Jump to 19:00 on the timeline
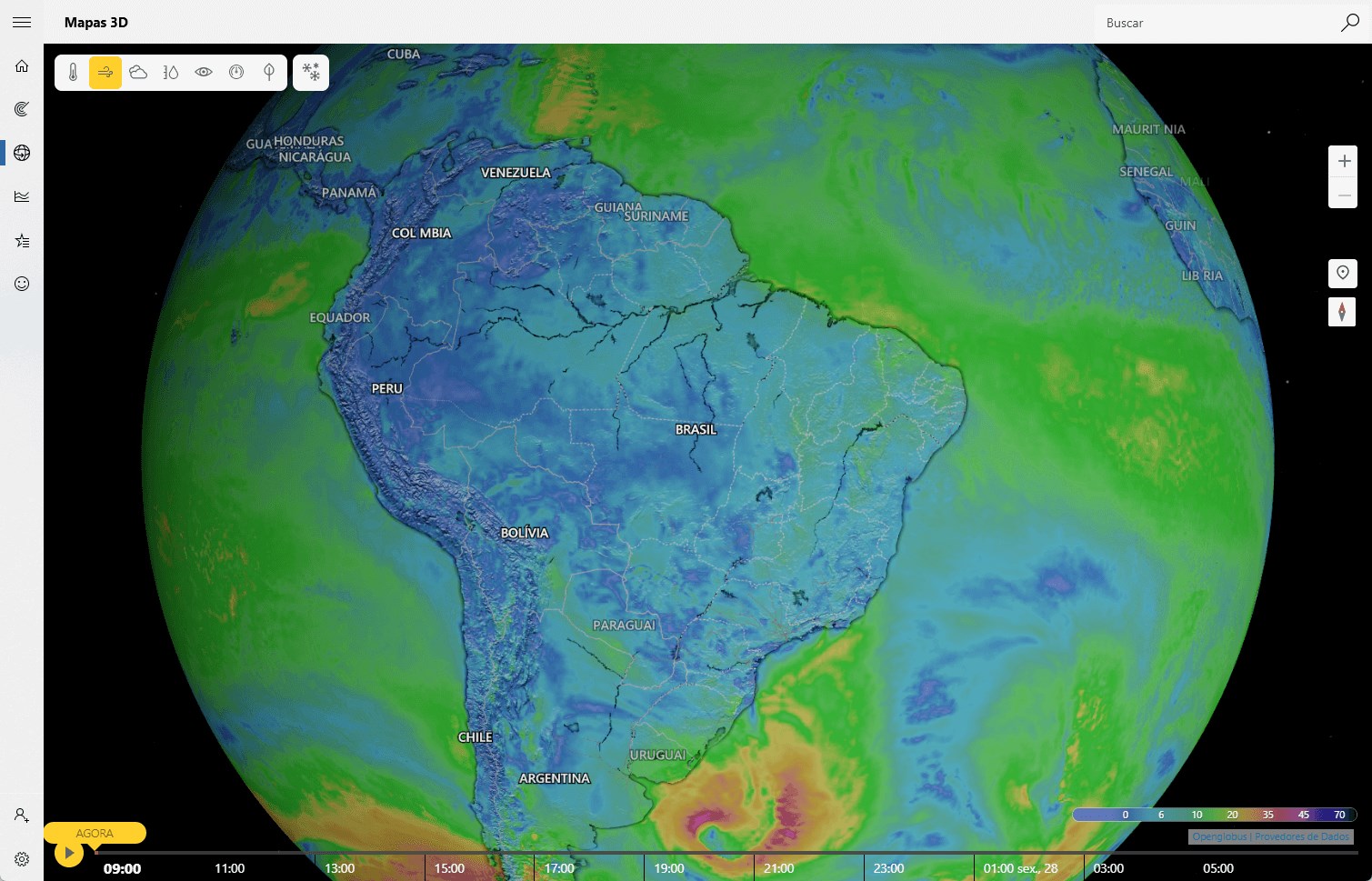Viewport: 1372px width, 881px height. [x=669, y=868]
